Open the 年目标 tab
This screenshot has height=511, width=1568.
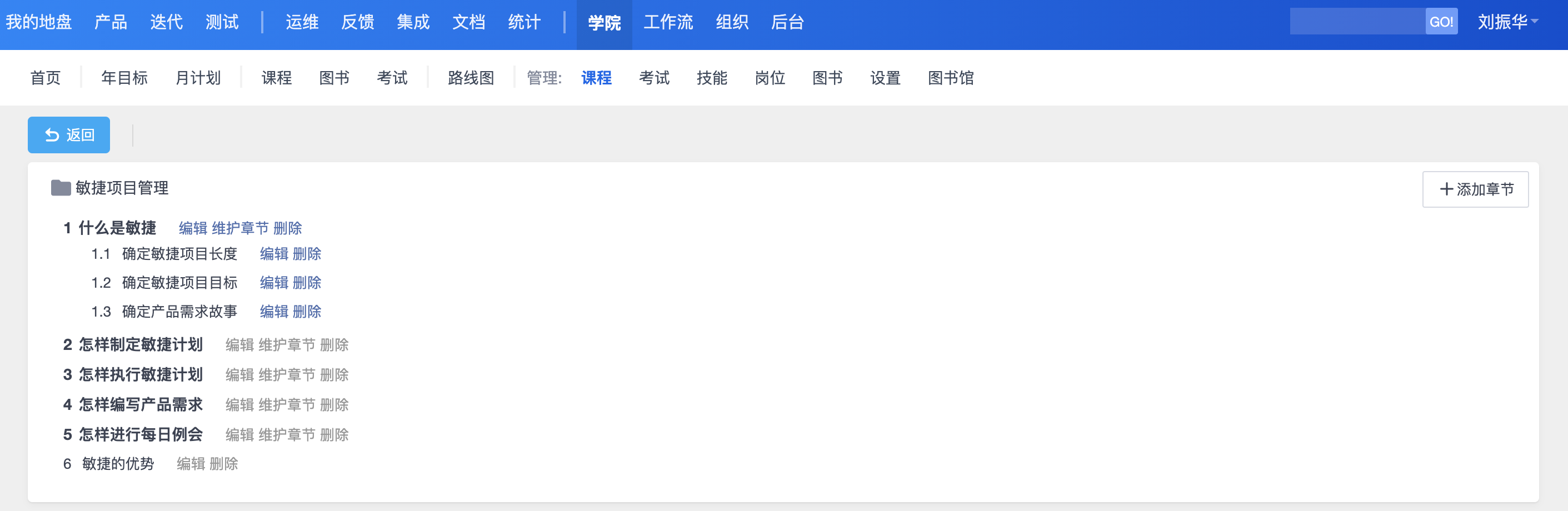point(125,78)
